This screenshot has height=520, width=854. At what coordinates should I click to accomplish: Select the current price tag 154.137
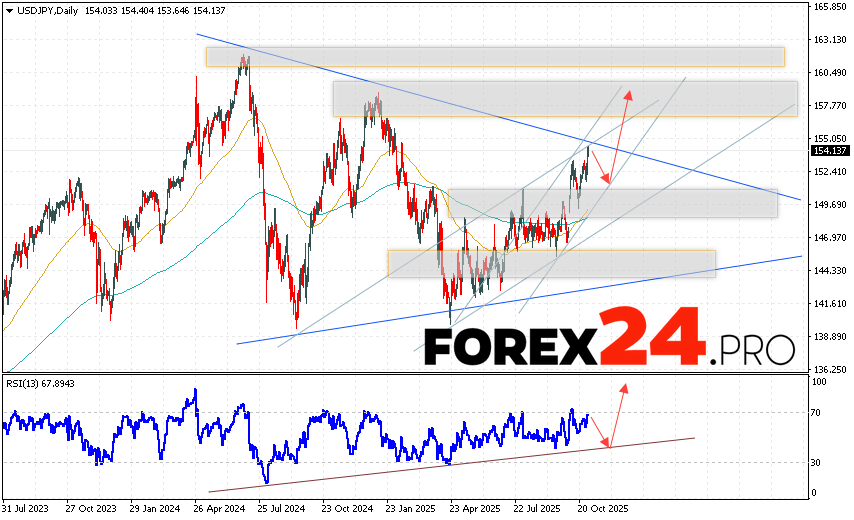coord(829,150)
